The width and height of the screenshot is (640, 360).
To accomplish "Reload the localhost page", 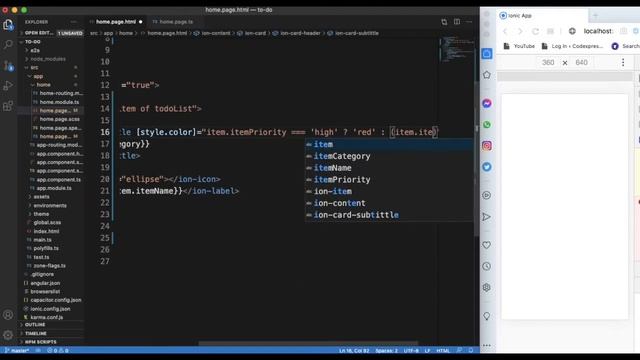I will point(535,31).
